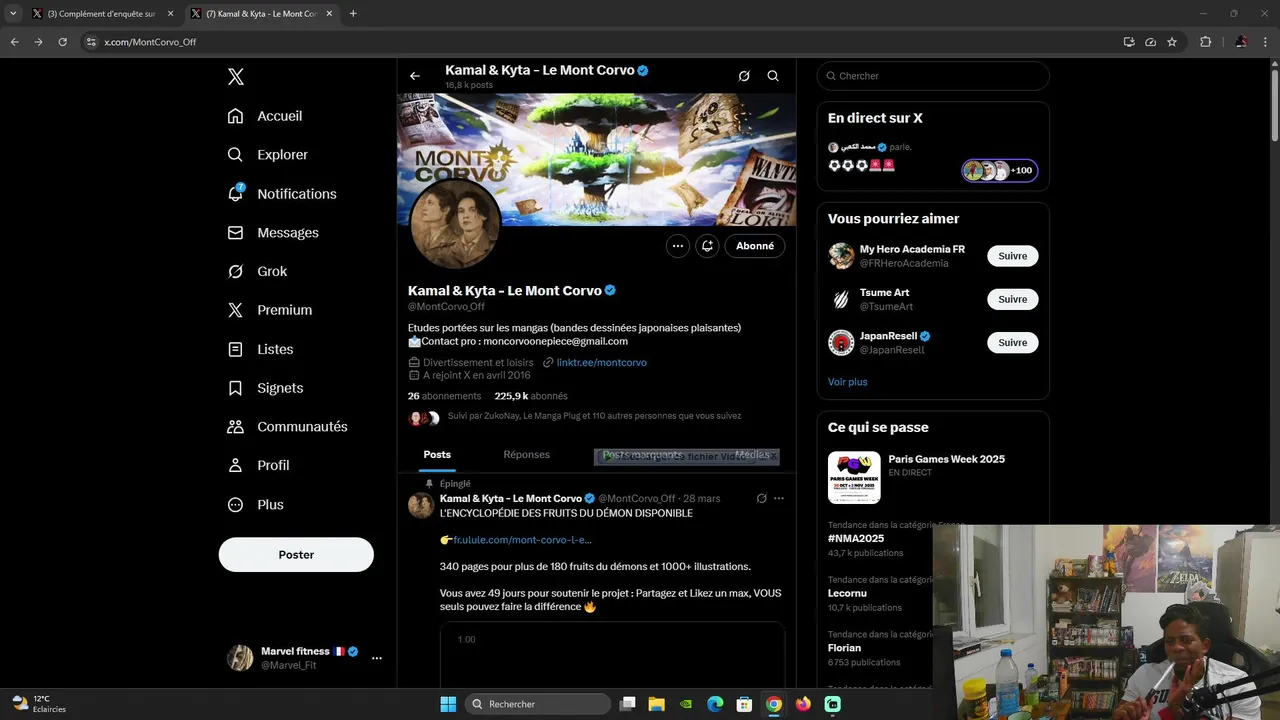Click the taskbar Rechercher search box
The height and width of the screenshot is (720, 1280).
tap(538, 704)
